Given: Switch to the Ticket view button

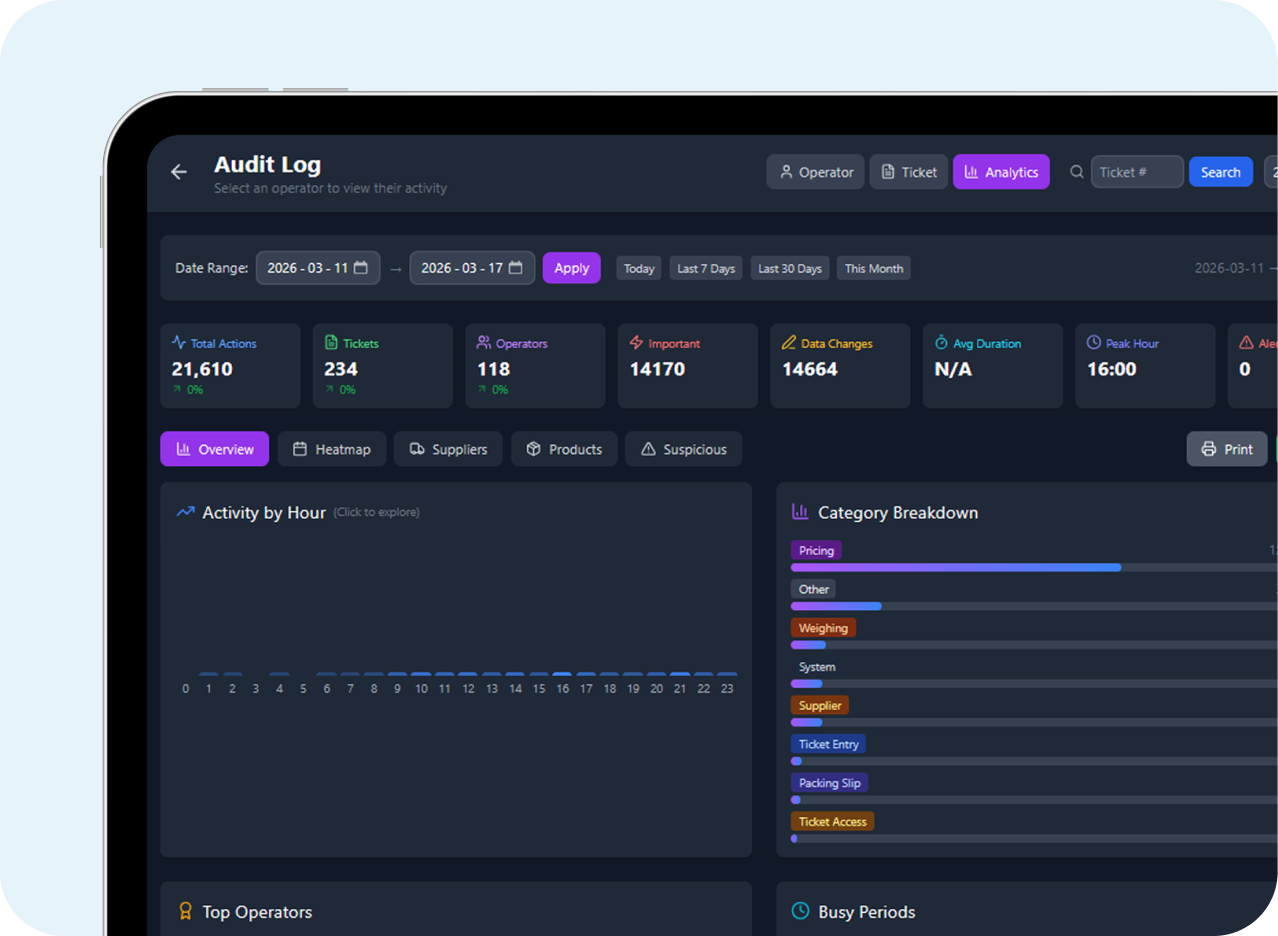Looking at the screenshot, I should (908, 172).
